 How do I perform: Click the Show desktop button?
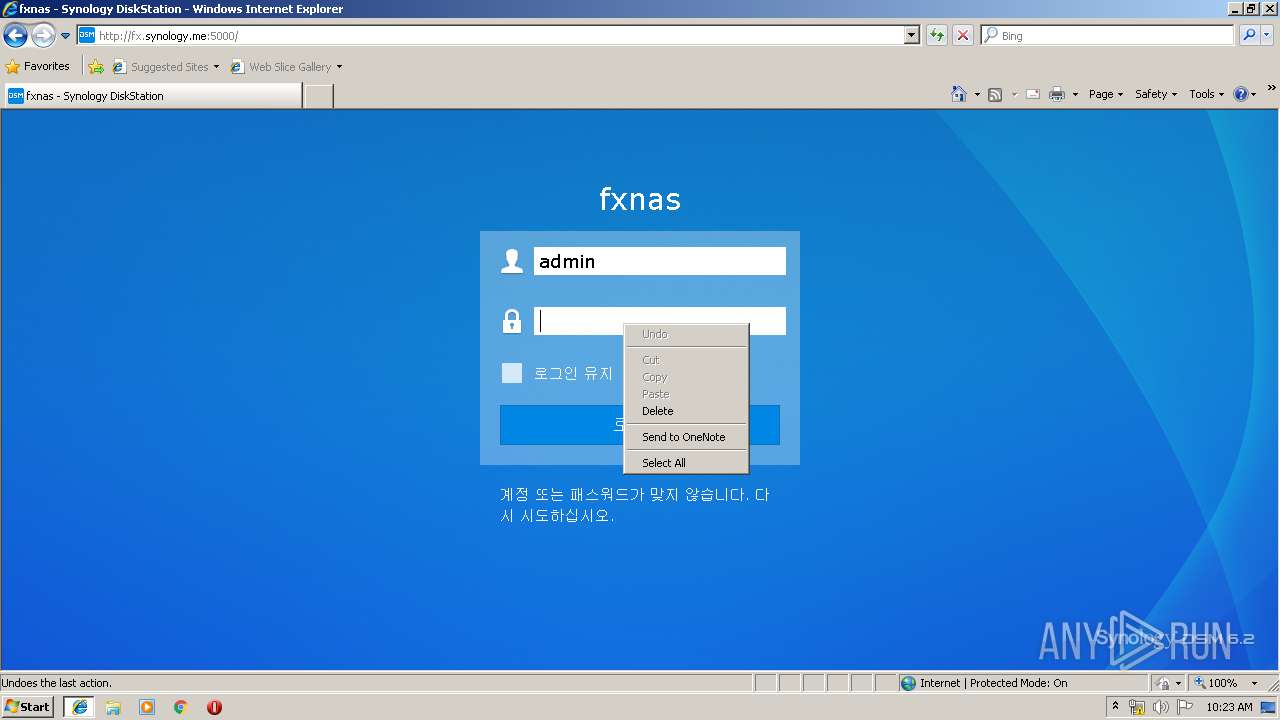click(x=1268, y=707)
